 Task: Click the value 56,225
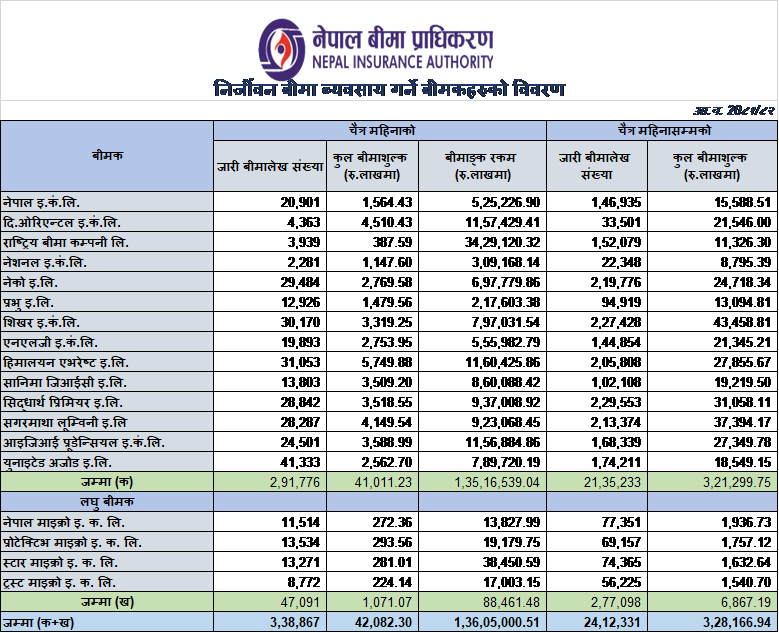coord(621,582)
